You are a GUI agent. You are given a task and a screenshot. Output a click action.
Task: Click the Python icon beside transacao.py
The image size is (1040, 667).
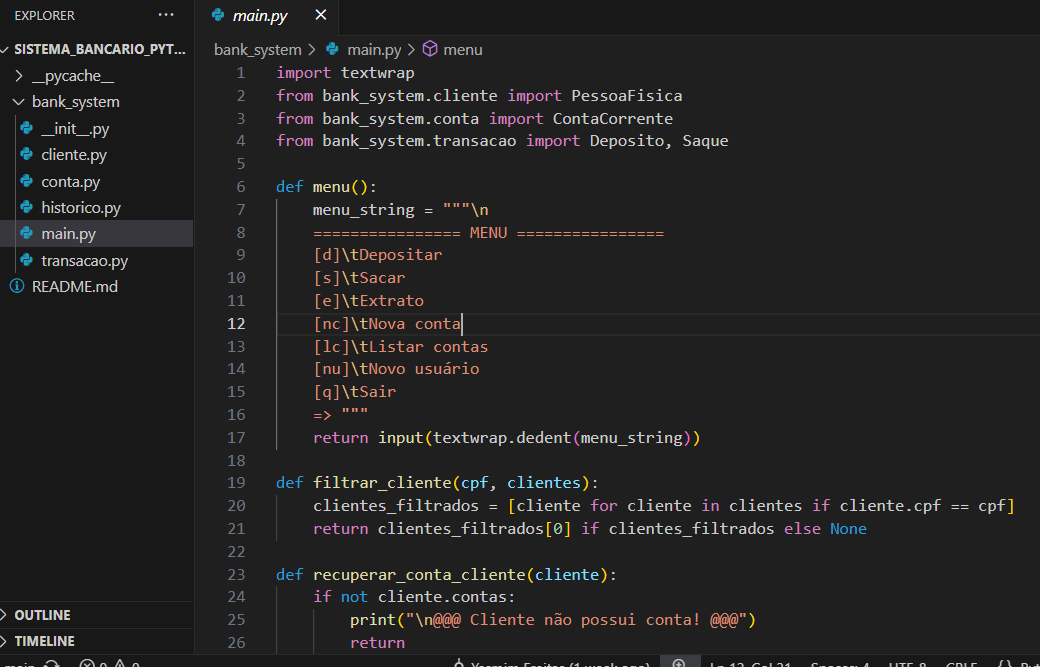26,260
